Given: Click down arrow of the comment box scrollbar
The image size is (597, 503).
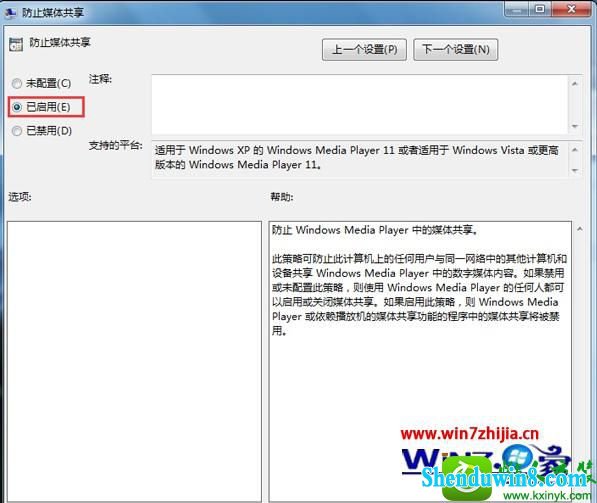Looking at the screenshot, I should coord(575,126).
